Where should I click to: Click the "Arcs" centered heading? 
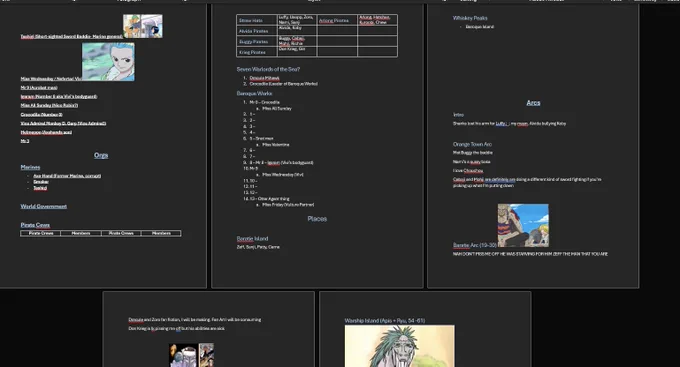[x=533, y=103]
